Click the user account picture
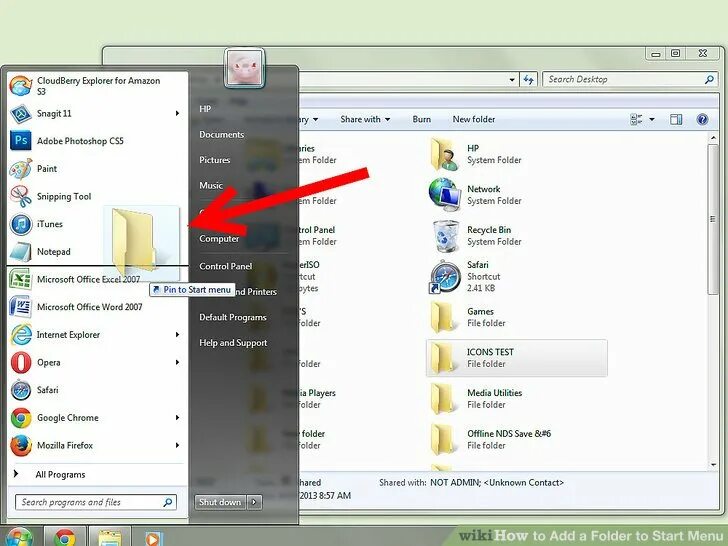 (245, 68)
